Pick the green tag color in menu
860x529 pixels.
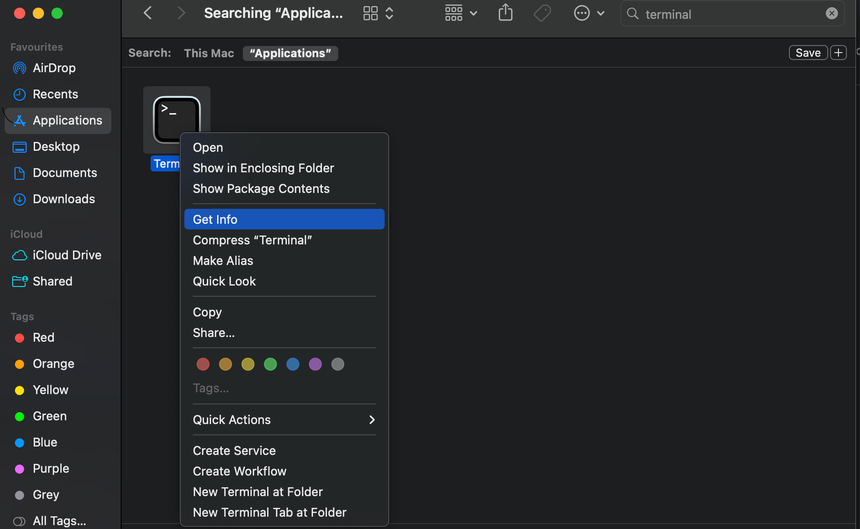pos(270,364)
